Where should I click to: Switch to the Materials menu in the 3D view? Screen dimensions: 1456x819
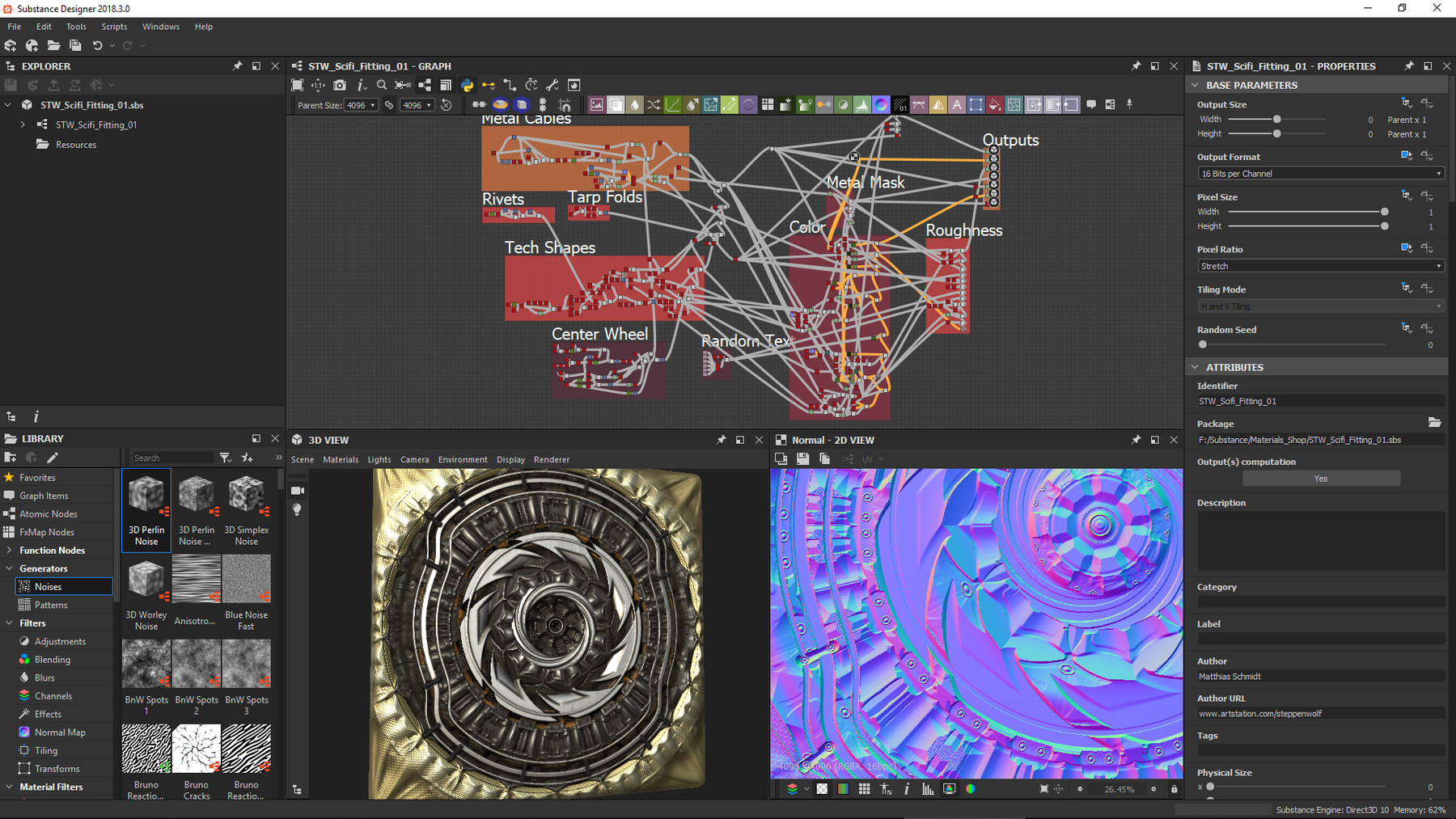point(341,459)
